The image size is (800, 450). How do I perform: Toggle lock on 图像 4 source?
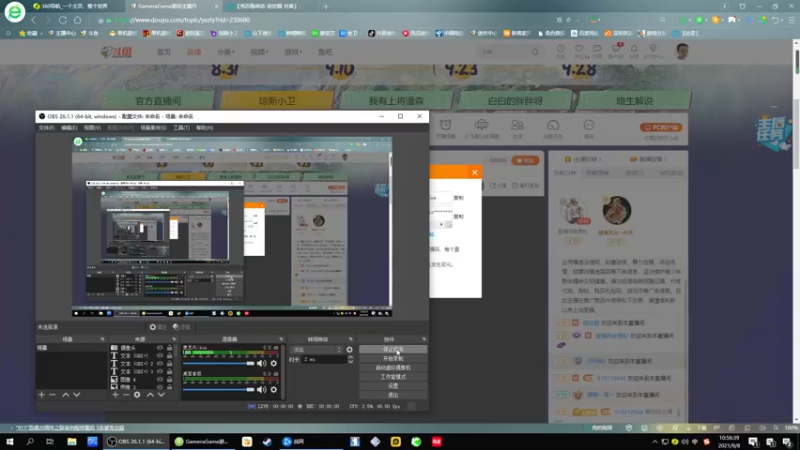pyautogui.click(x=169, y=380)
